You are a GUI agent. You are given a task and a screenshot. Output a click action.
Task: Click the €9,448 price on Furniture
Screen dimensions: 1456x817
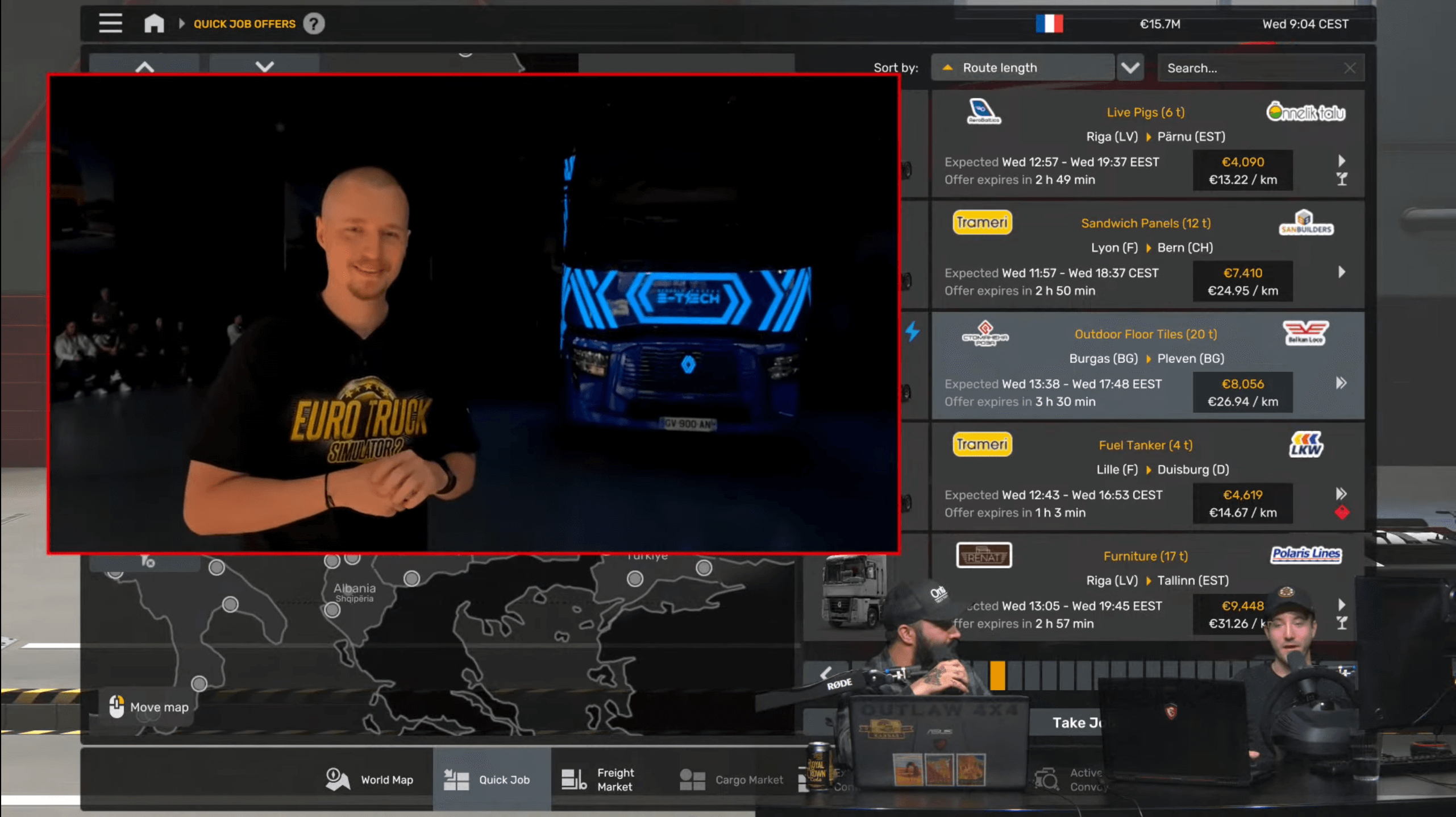point(1243,606)
